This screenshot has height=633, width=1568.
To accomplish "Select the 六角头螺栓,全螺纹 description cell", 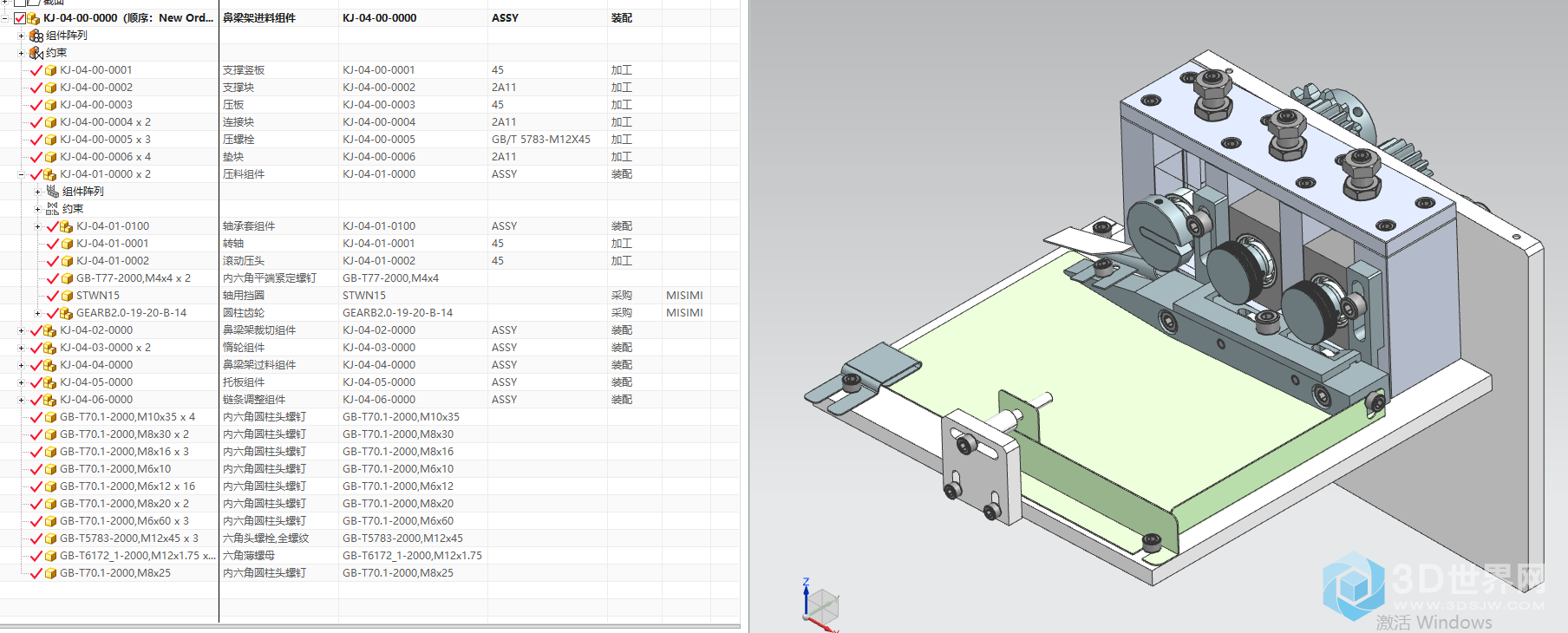I will pos(266,538).
